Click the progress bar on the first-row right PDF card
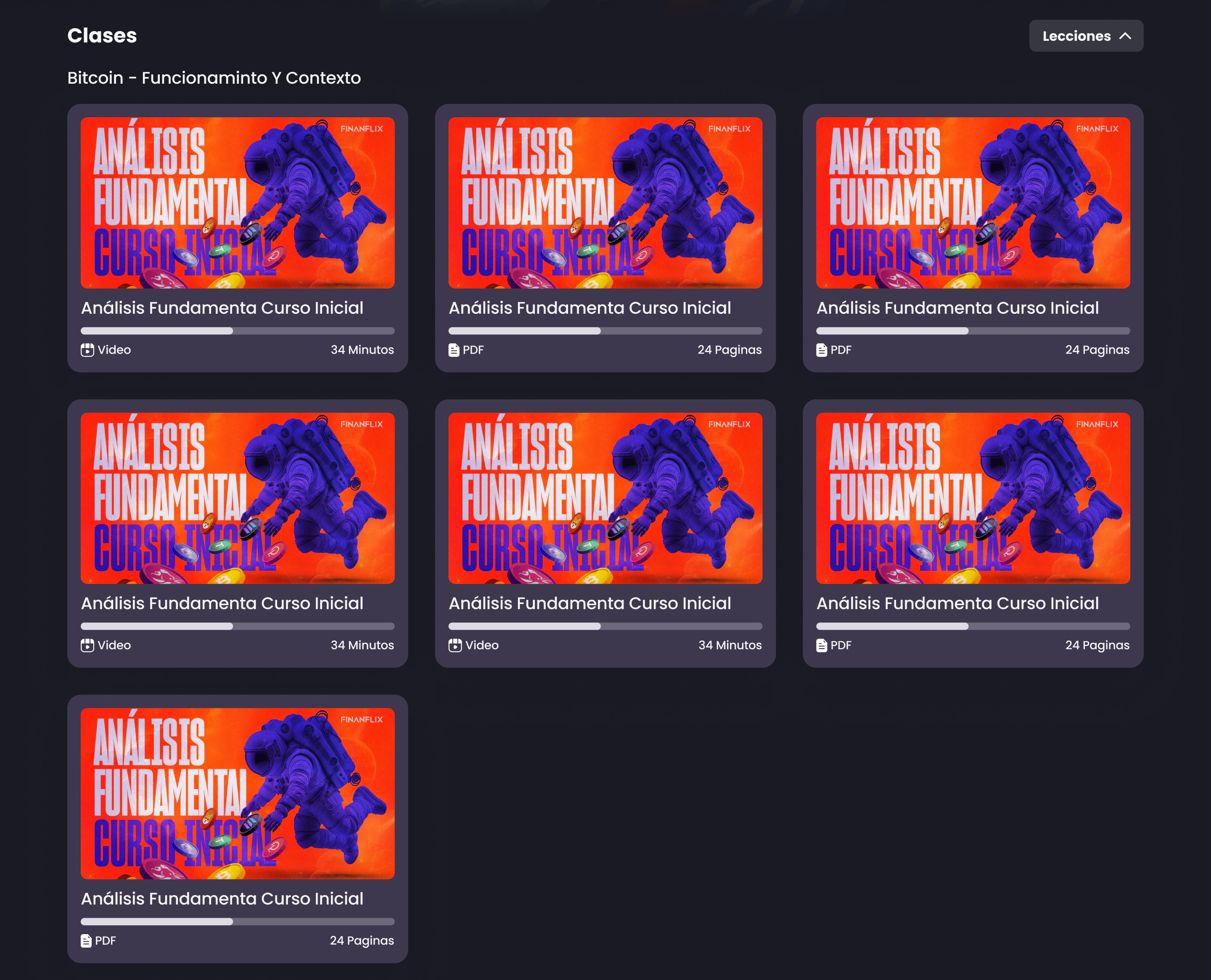 [973, 331]
